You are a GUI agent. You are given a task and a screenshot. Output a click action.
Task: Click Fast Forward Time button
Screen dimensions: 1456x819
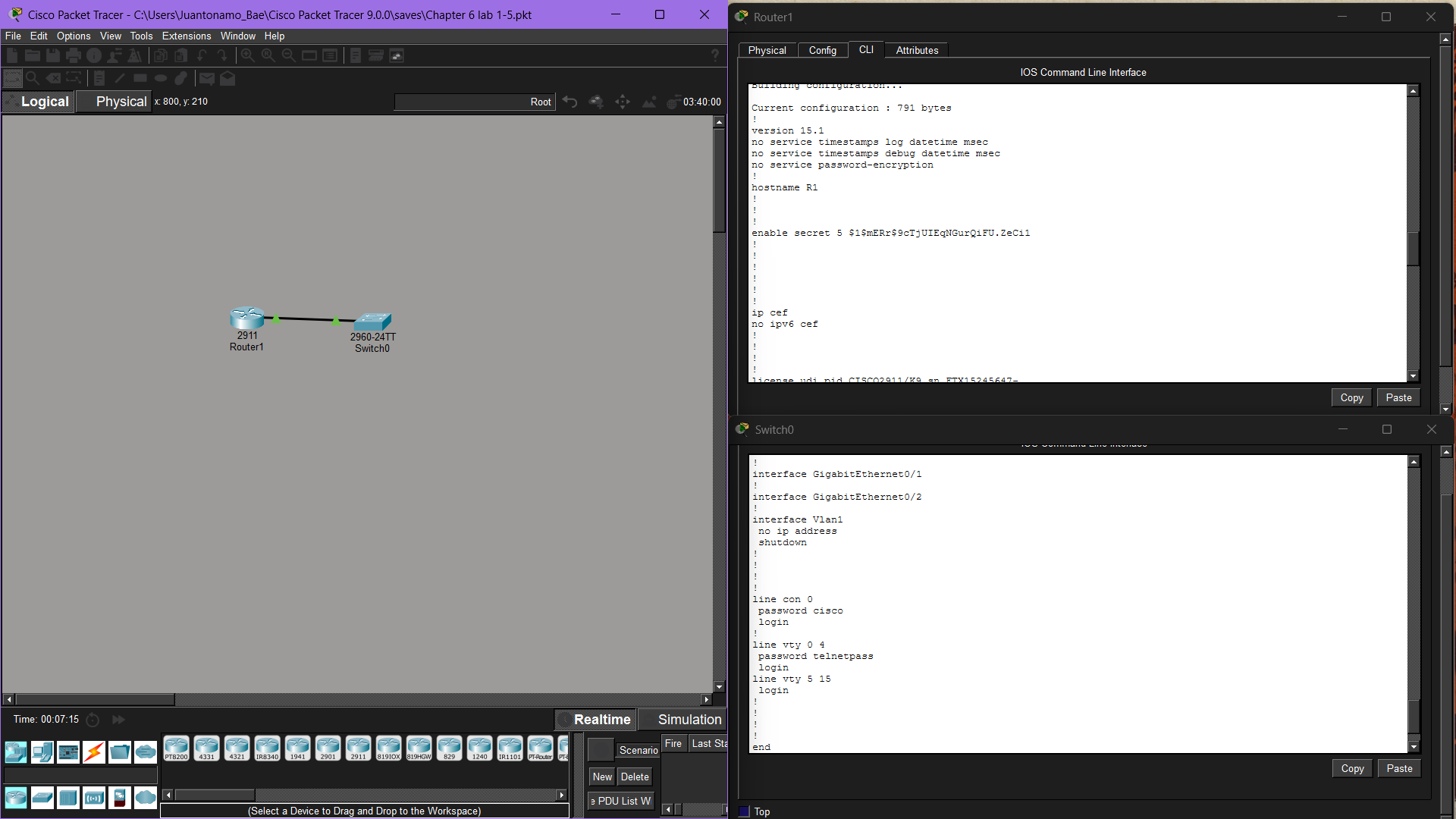(x=118, y=720)
